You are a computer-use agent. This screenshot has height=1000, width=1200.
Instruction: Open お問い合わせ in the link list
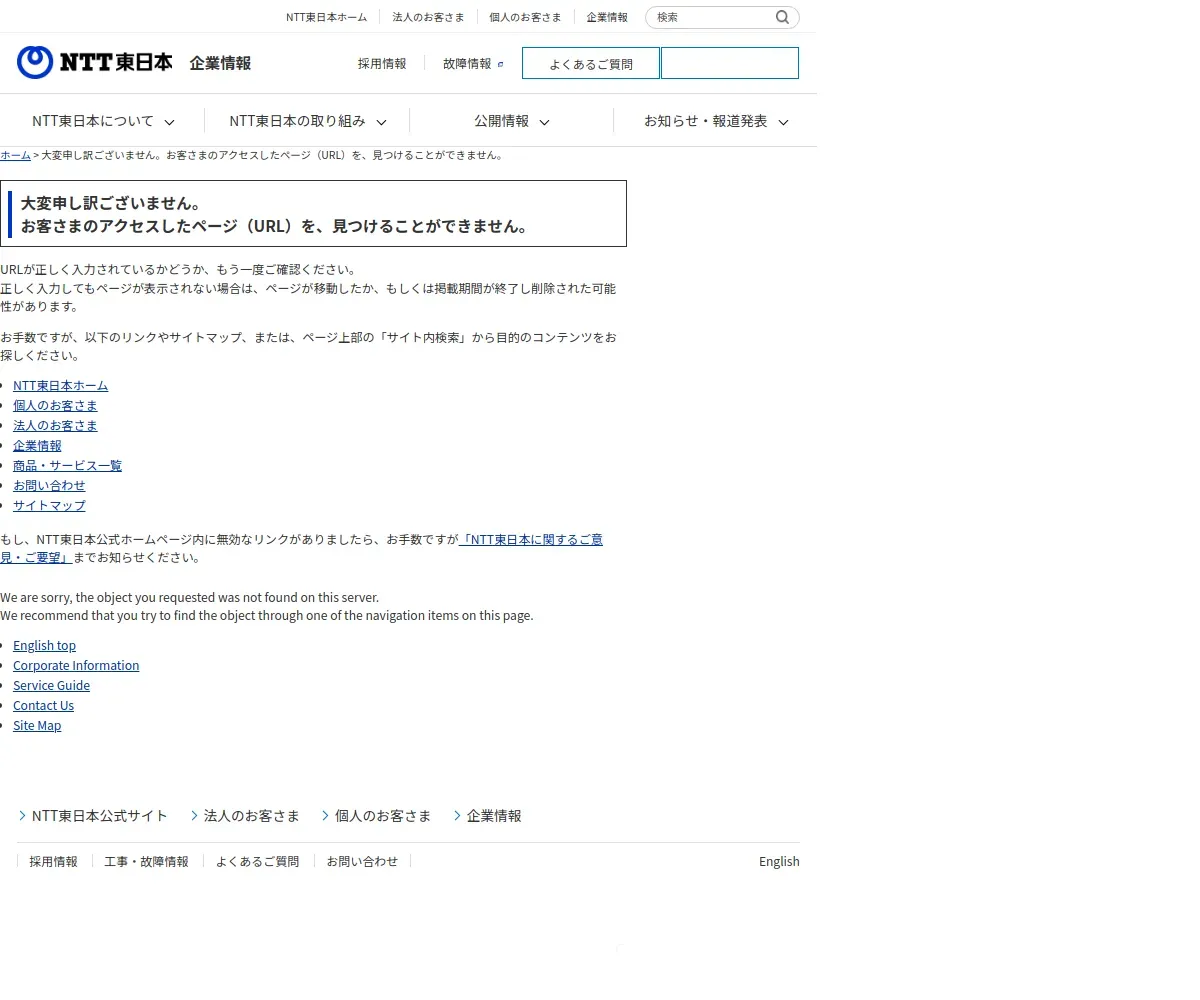pyautogui.click(x=49, y=485)
